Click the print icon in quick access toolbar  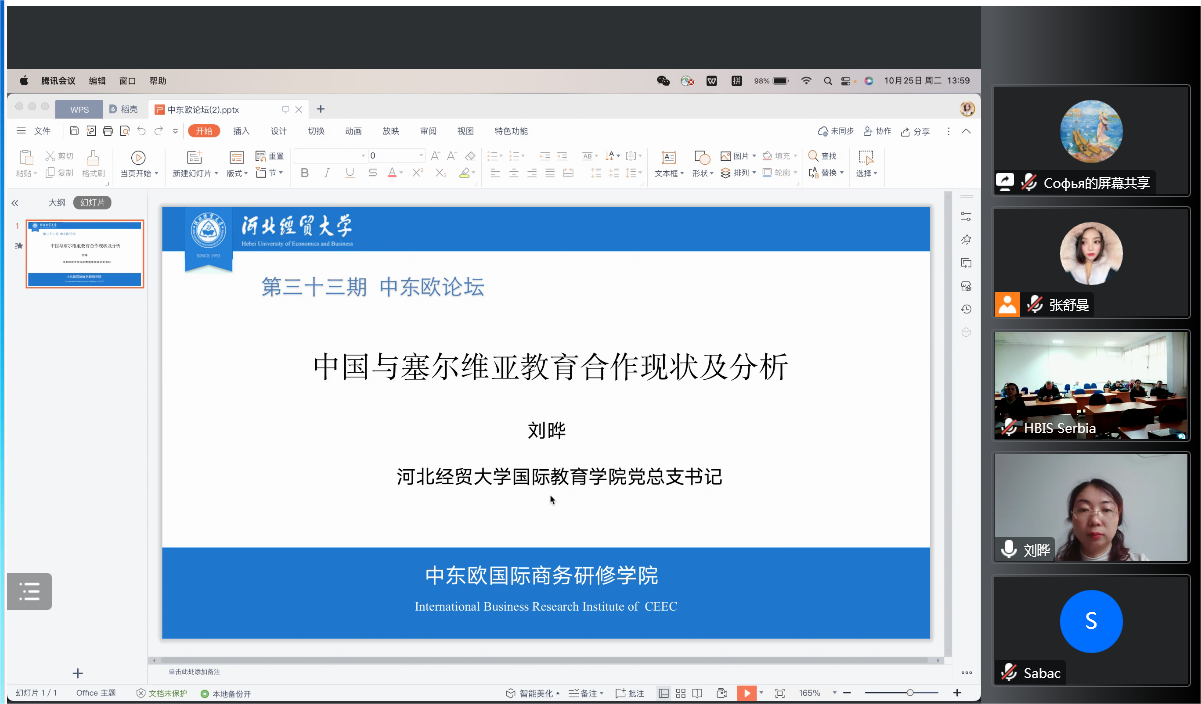click(x=108, y=131)
